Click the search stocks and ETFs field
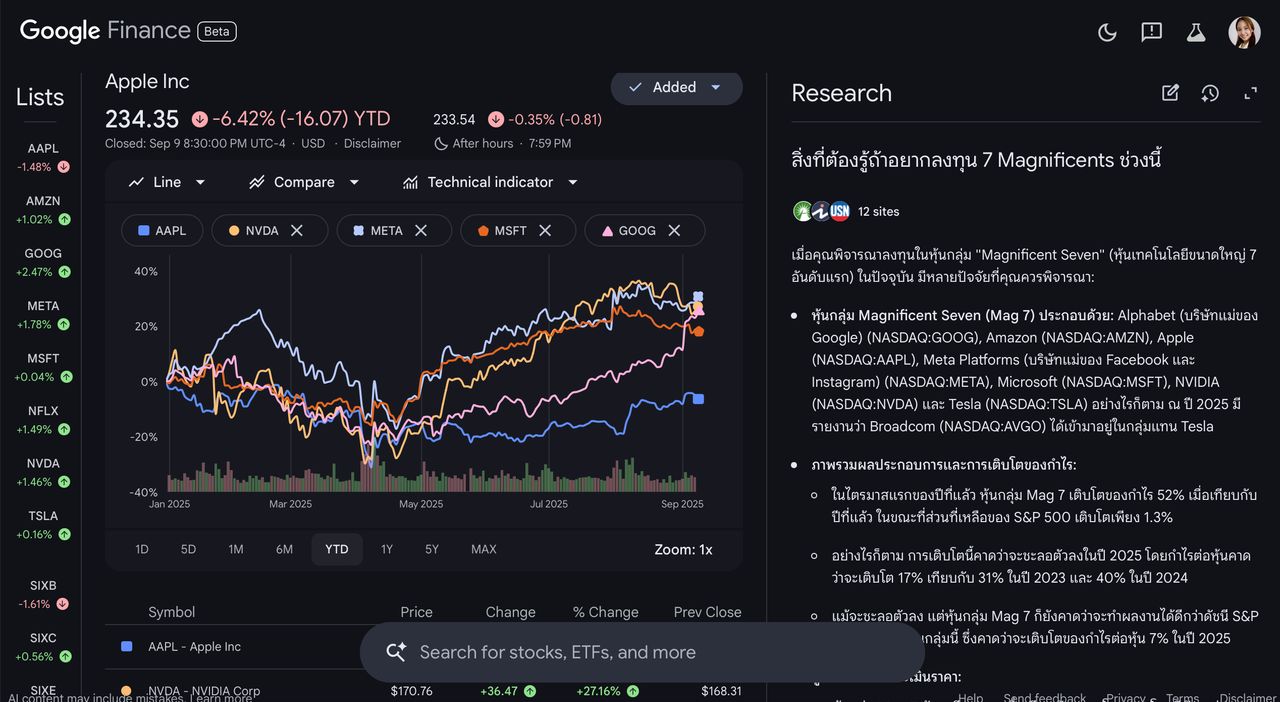1280x702 pixels. coord(640,652)
